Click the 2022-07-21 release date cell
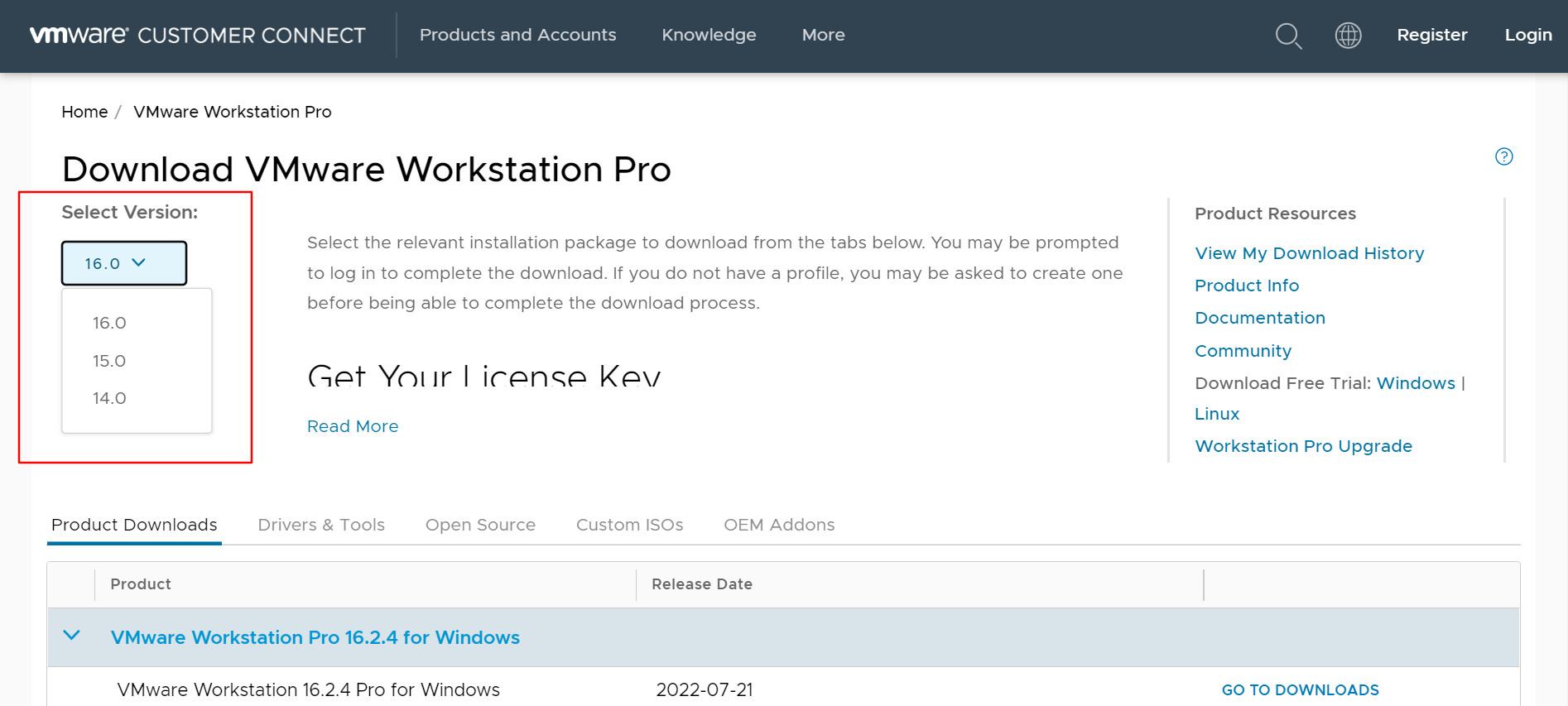The width and height of the screenshot is (1568, 706). [705, 690]
